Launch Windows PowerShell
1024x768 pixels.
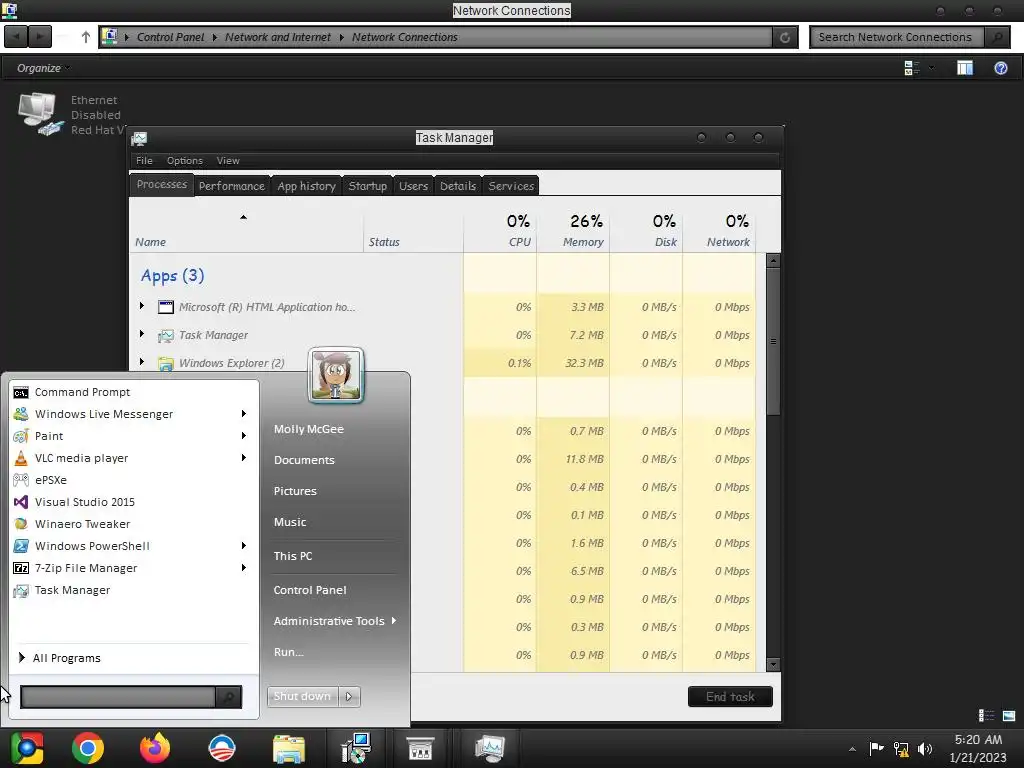[x=92, y=546]
